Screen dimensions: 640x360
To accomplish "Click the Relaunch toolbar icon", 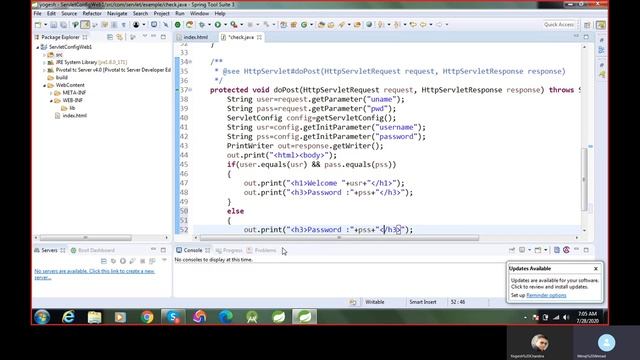I will click(x=189, y=25).
